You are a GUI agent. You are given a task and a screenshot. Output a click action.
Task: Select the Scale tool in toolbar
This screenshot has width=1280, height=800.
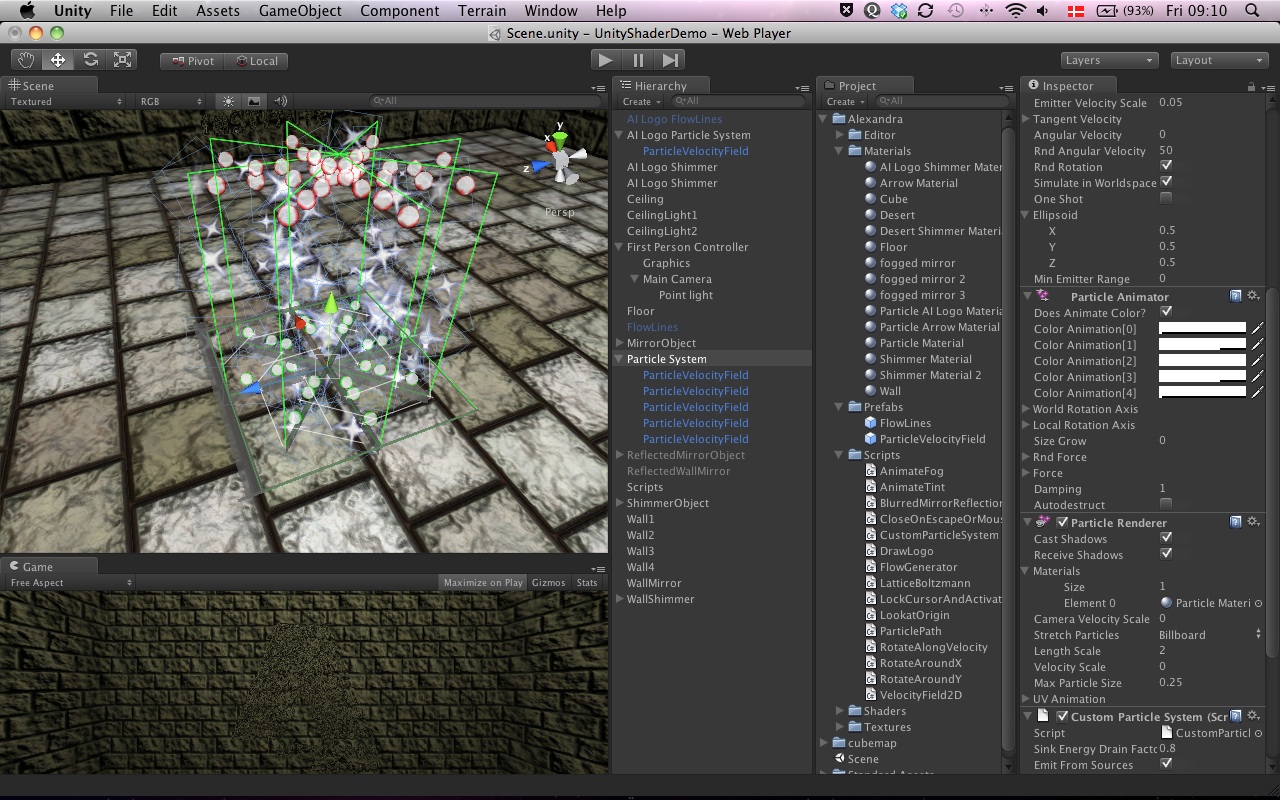(x=122, y=60)
